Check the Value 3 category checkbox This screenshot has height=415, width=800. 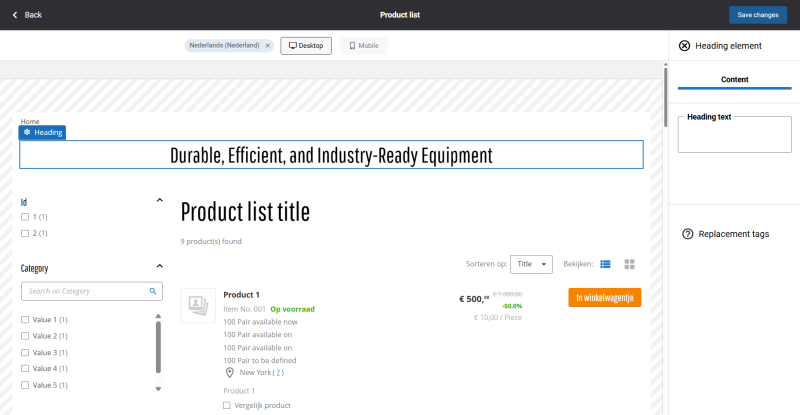tap(25, 352)
